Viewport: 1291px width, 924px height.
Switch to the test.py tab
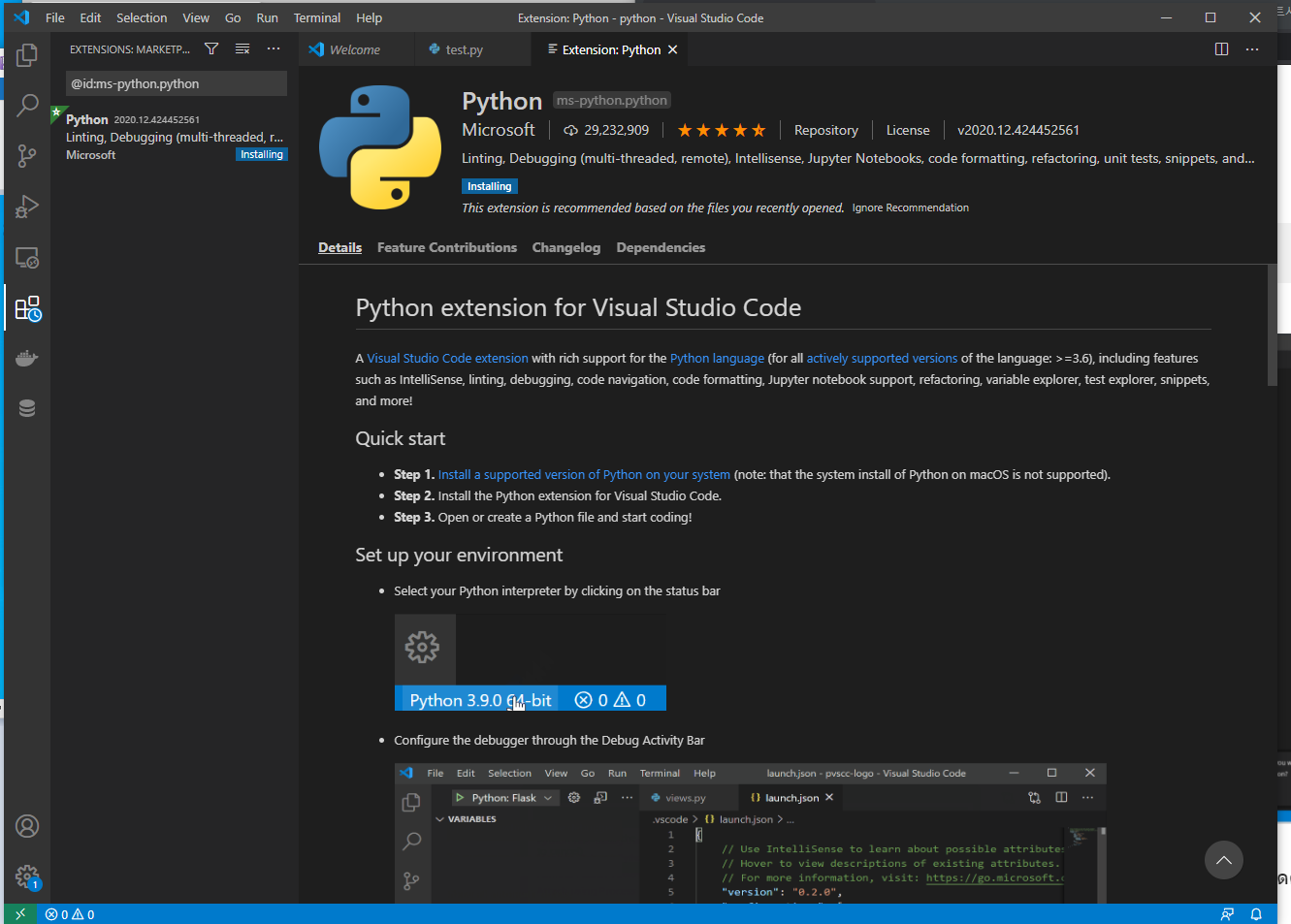[x=464, y=48]
